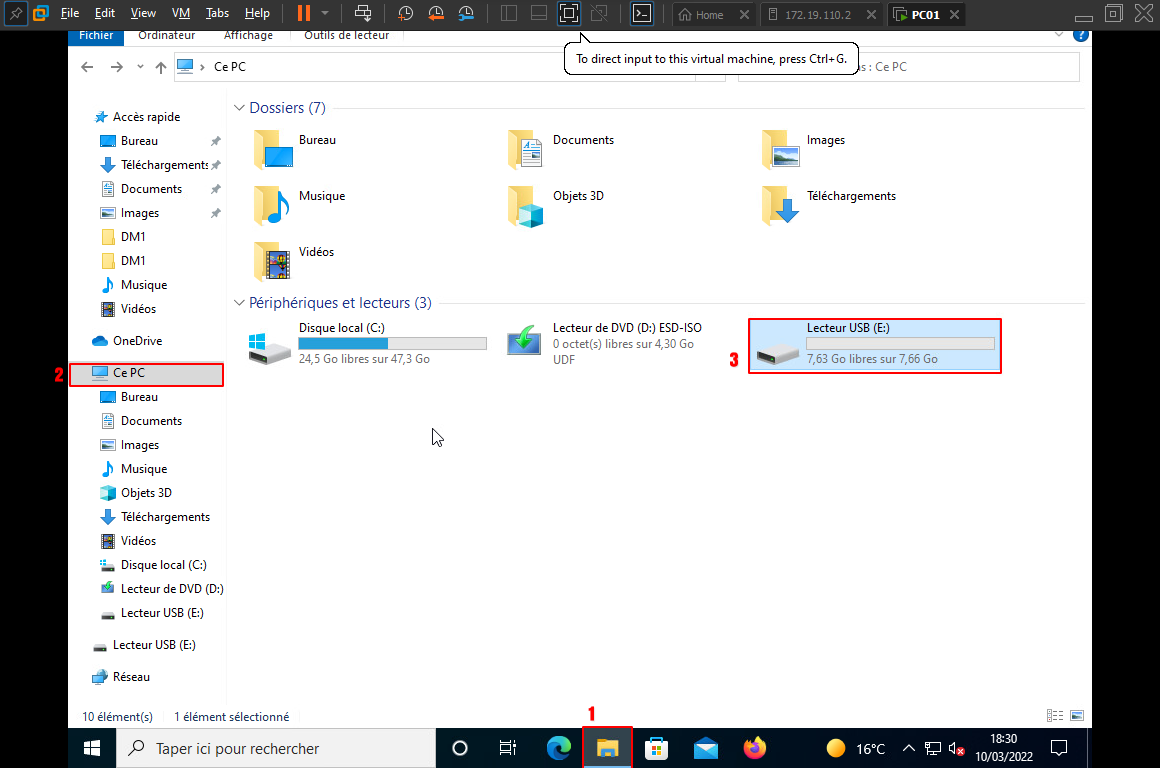Screen dimensions: 1160x768
Task: Click the Windows search box in taskbar
Action: tap(277, 748)
